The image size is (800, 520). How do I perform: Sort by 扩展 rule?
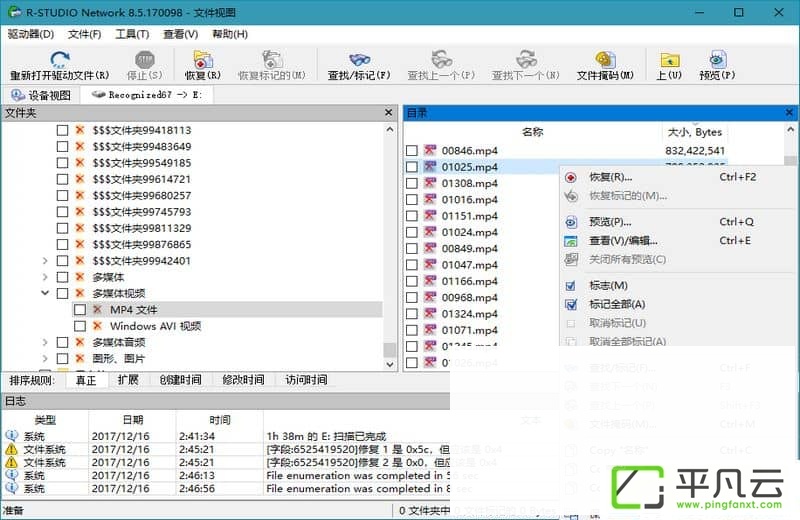[128, 380]
